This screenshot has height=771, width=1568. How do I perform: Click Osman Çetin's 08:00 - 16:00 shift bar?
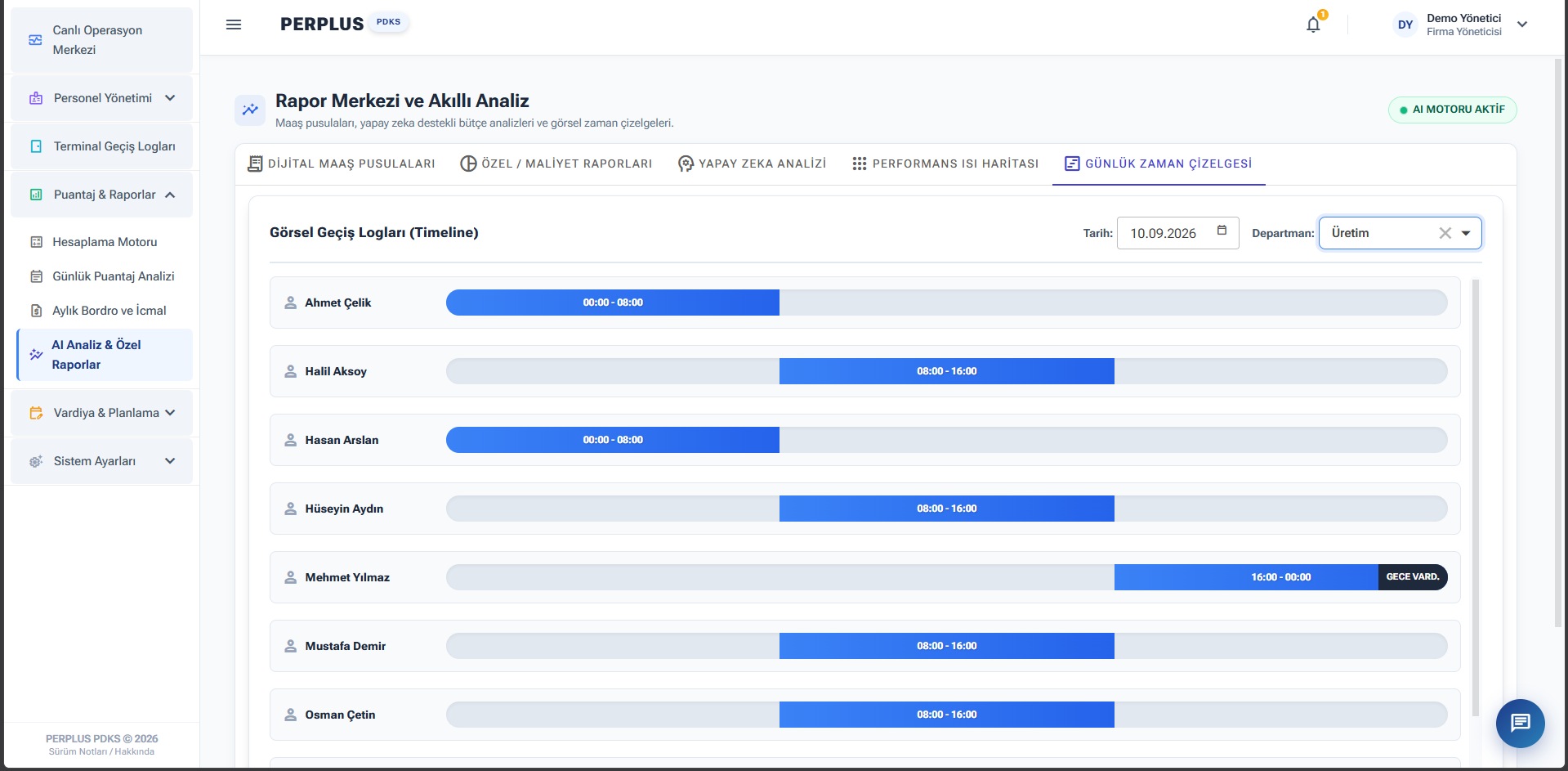tap(947, 715)
